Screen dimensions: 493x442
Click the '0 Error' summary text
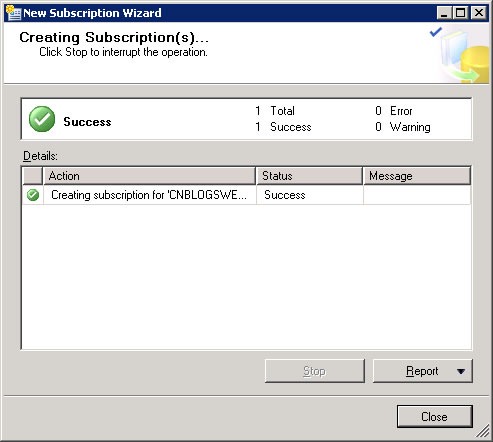[394, 111]
